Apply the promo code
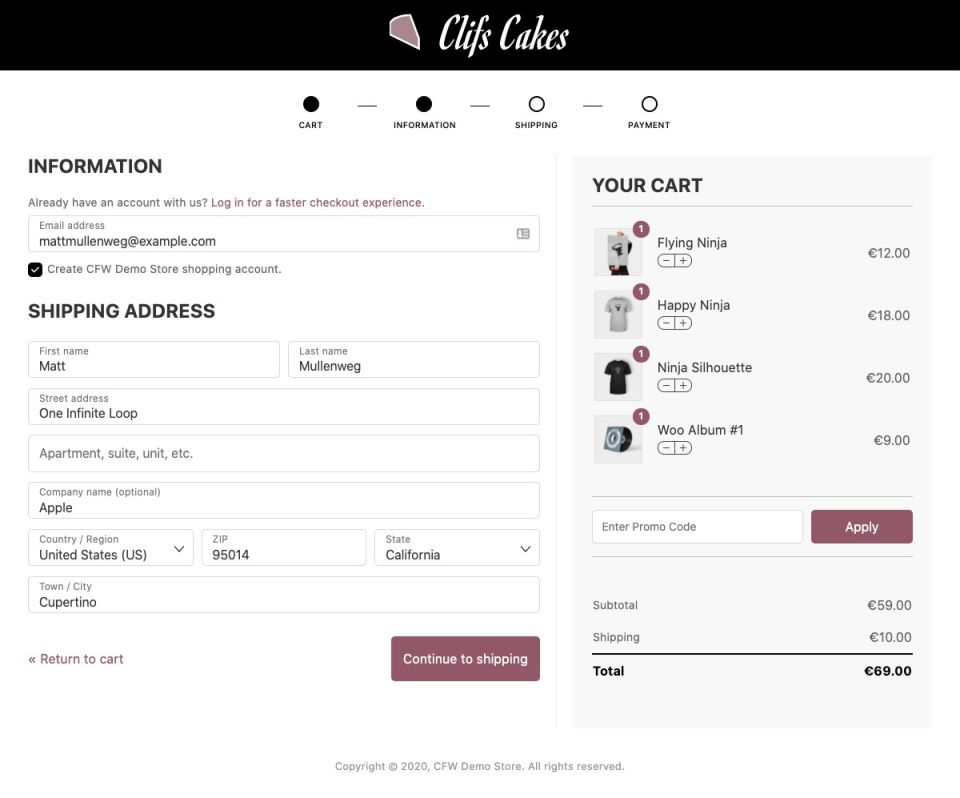 coord(861,527)
